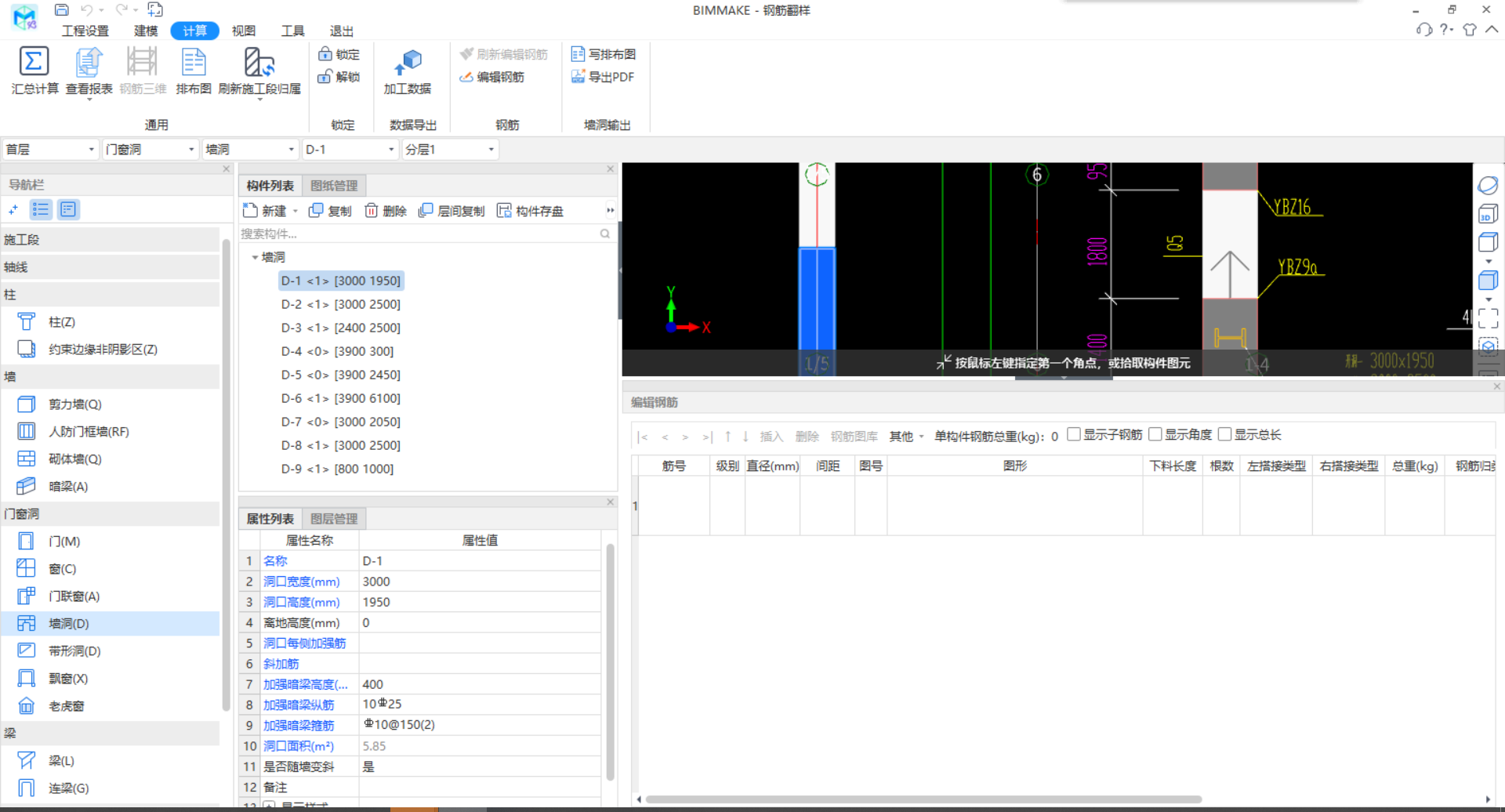Expand more component list toolbar options

(610, 210)
